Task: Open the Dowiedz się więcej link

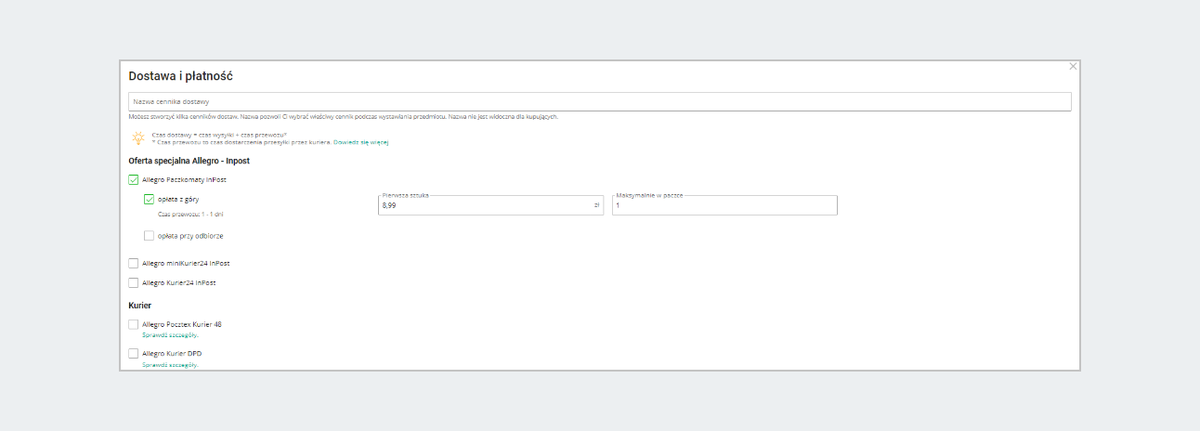Action: [x=360, y=143]
